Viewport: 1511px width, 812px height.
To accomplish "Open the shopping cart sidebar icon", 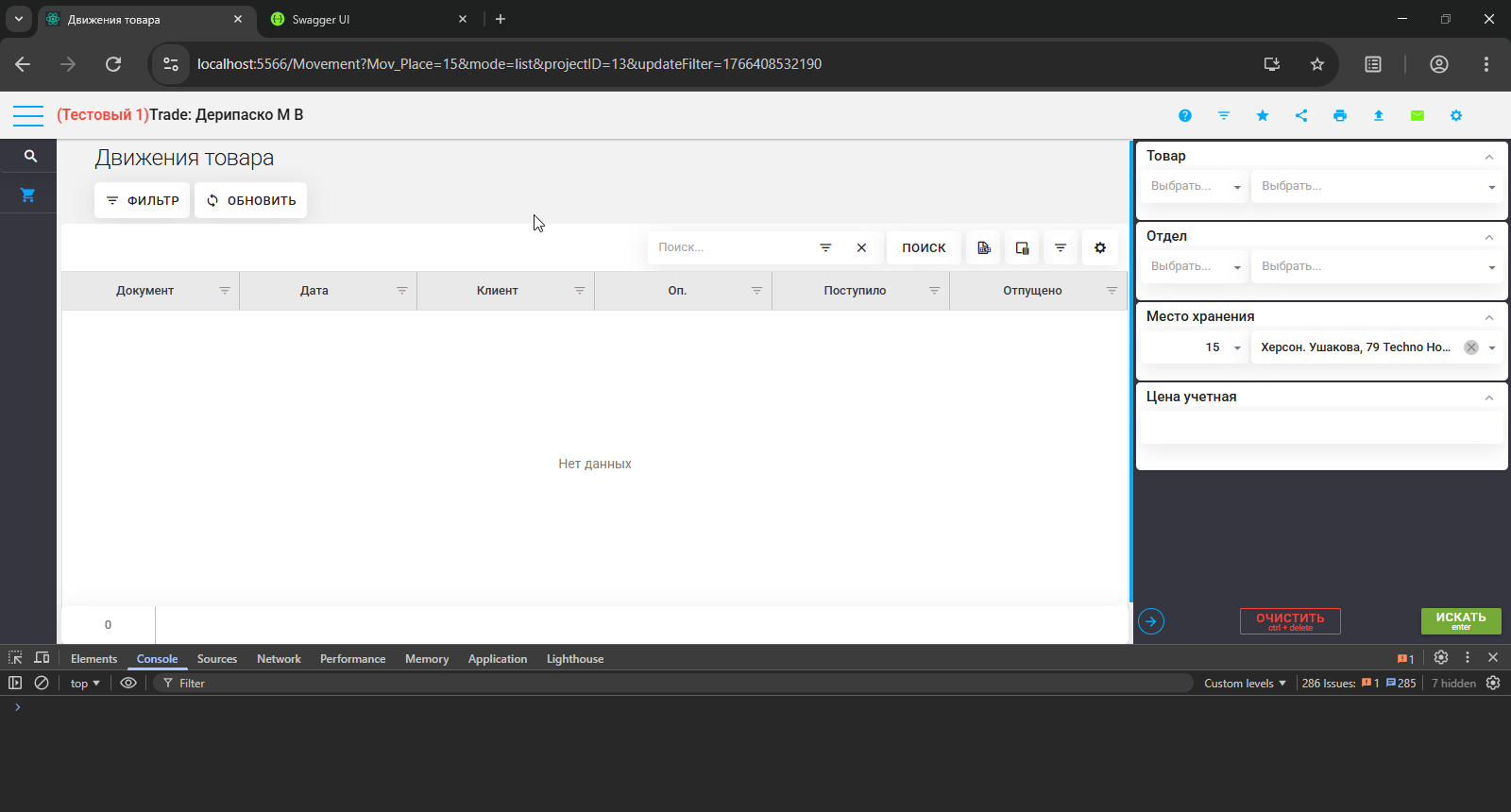I will (x=28, y=195).
